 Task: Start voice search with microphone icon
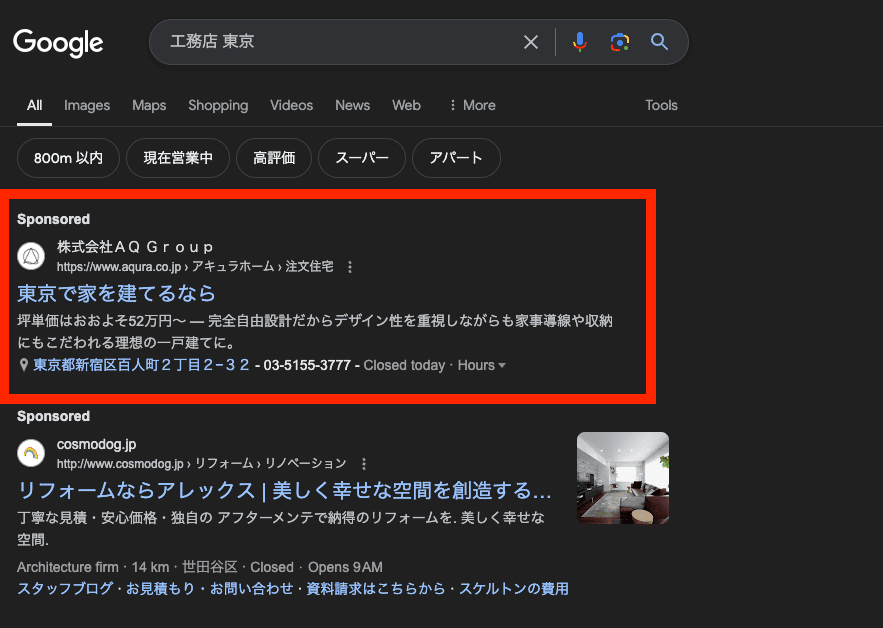point(579,42)
